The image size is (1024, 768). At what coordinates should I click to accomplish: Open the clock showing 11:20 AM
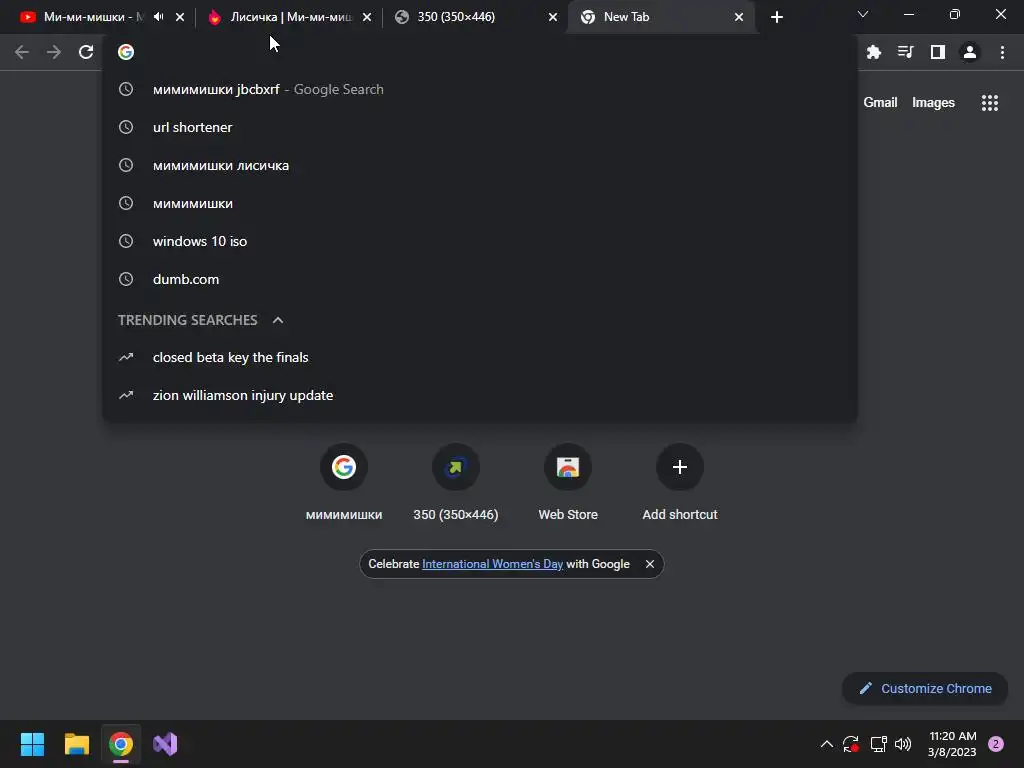[952, 744]
